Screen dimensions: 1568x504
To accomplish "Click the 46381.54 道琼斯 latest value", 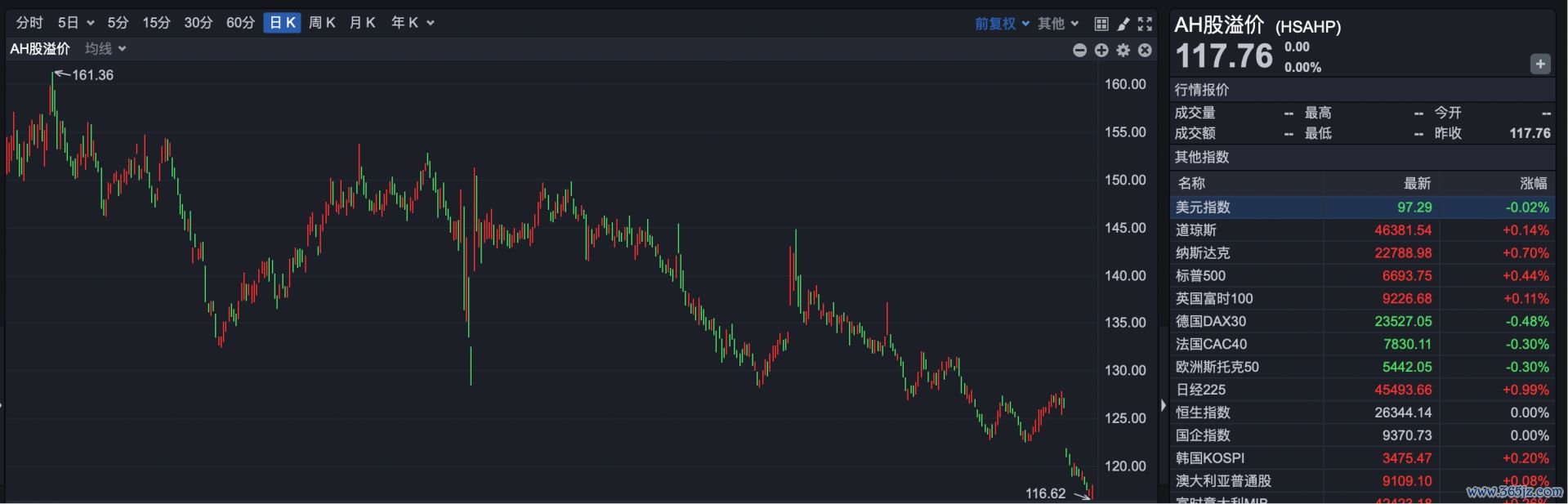I will coord(1403,230).
